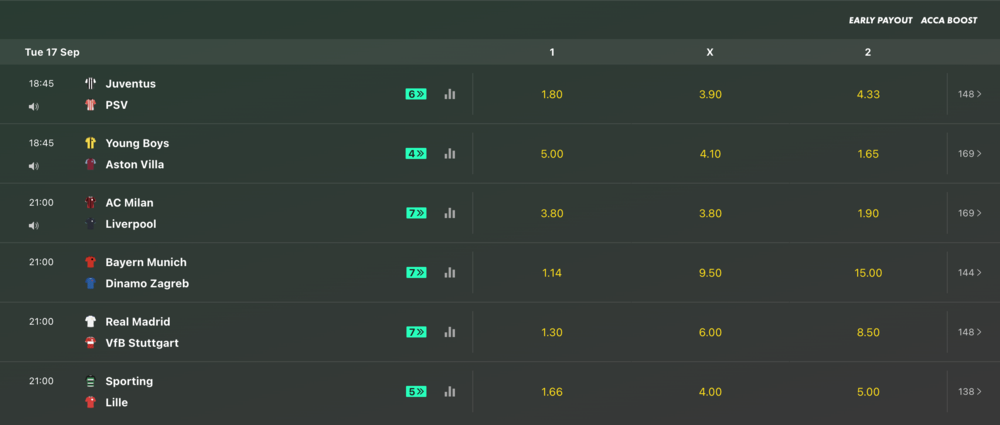The width and height of the screenshot is (1000, 425).
Task: Click the stats bars icon for Sporting vs Lille
Action: pos(450,392)
